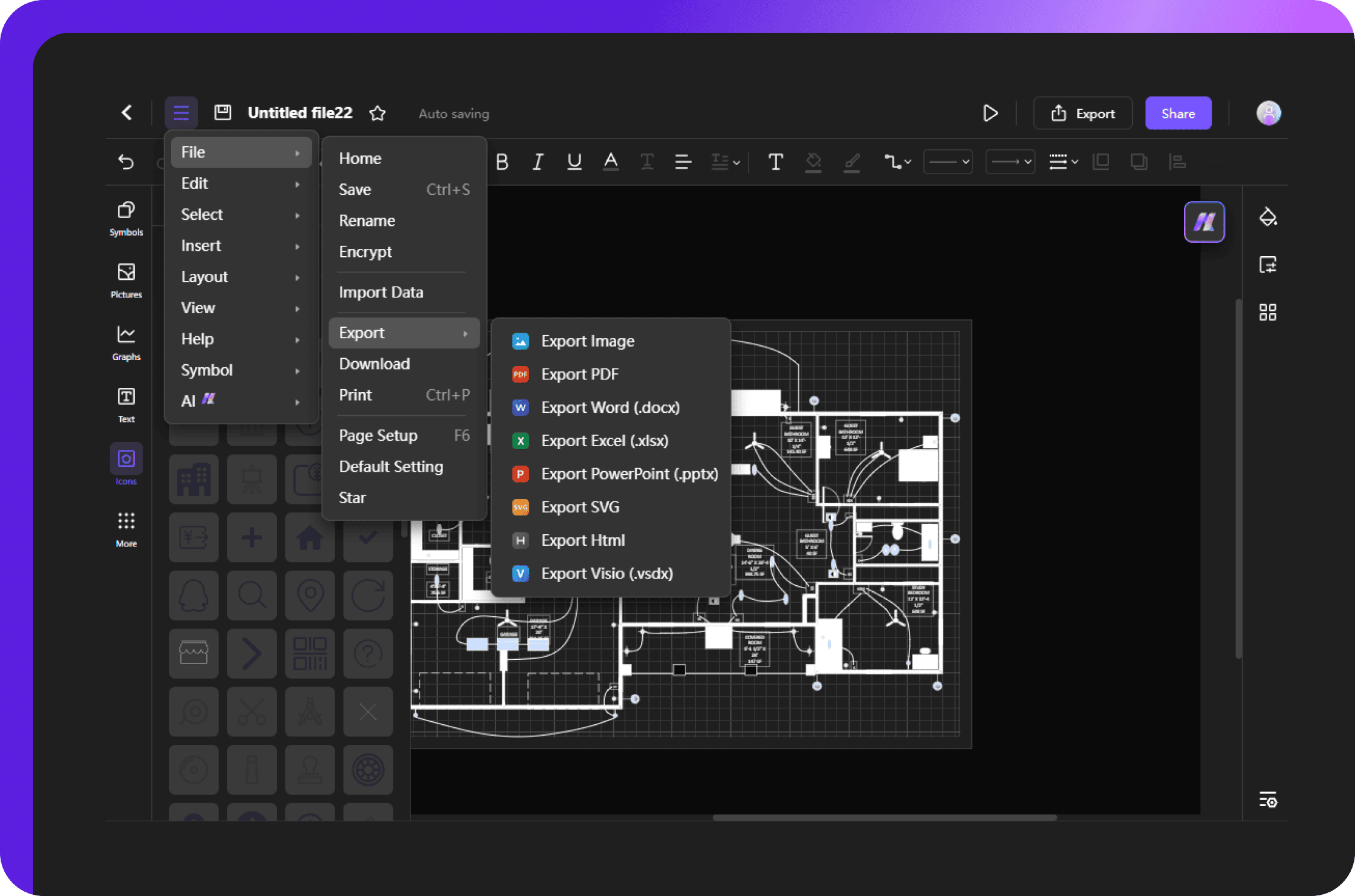Toggle the star favorite next to filename
This screenshot has width=1355, height=896.
[x=378, y=113]
